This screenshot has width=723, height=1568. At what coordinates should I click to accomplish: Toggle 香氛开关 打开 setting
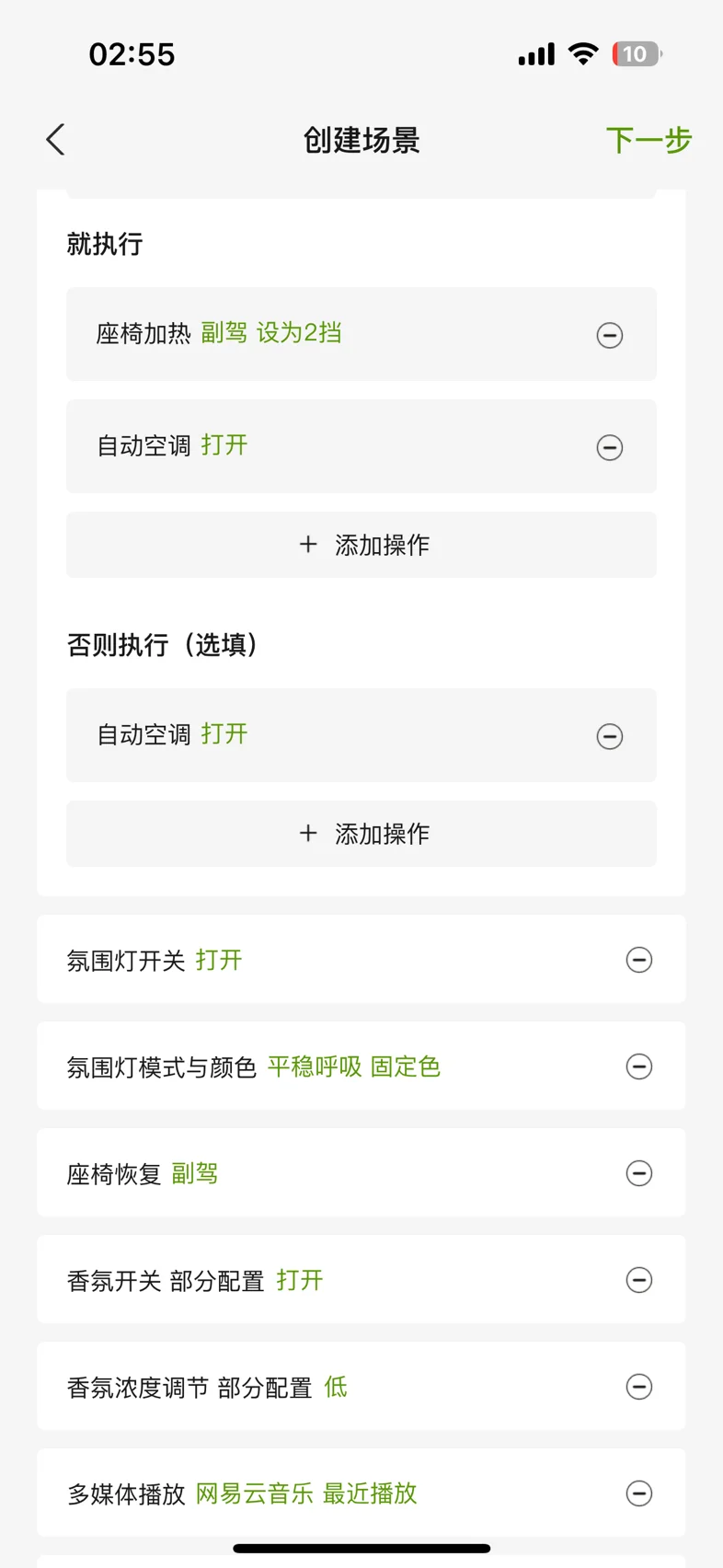pyautogui.click(x=300, y=1280)
